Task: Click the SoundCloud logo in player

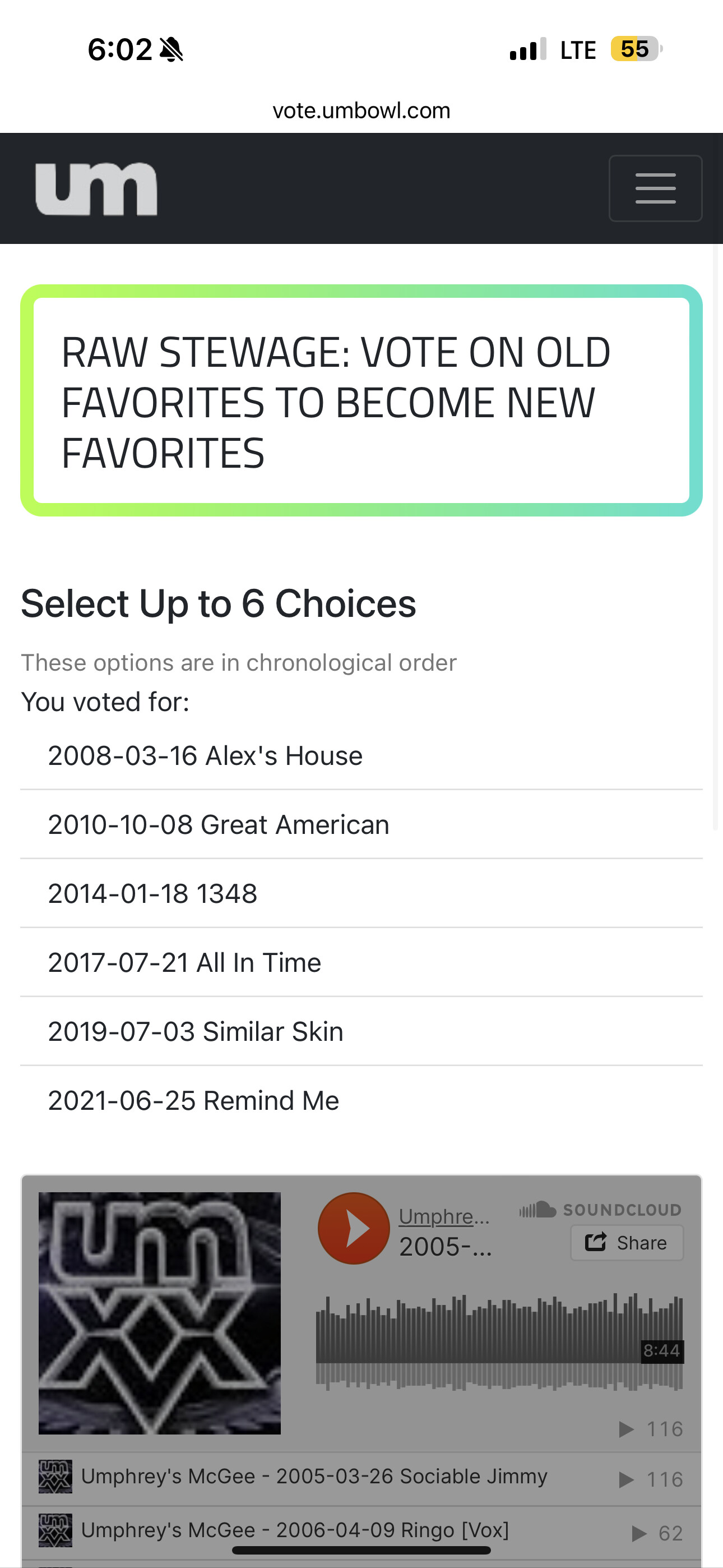Action: (x=600, y=1210)
